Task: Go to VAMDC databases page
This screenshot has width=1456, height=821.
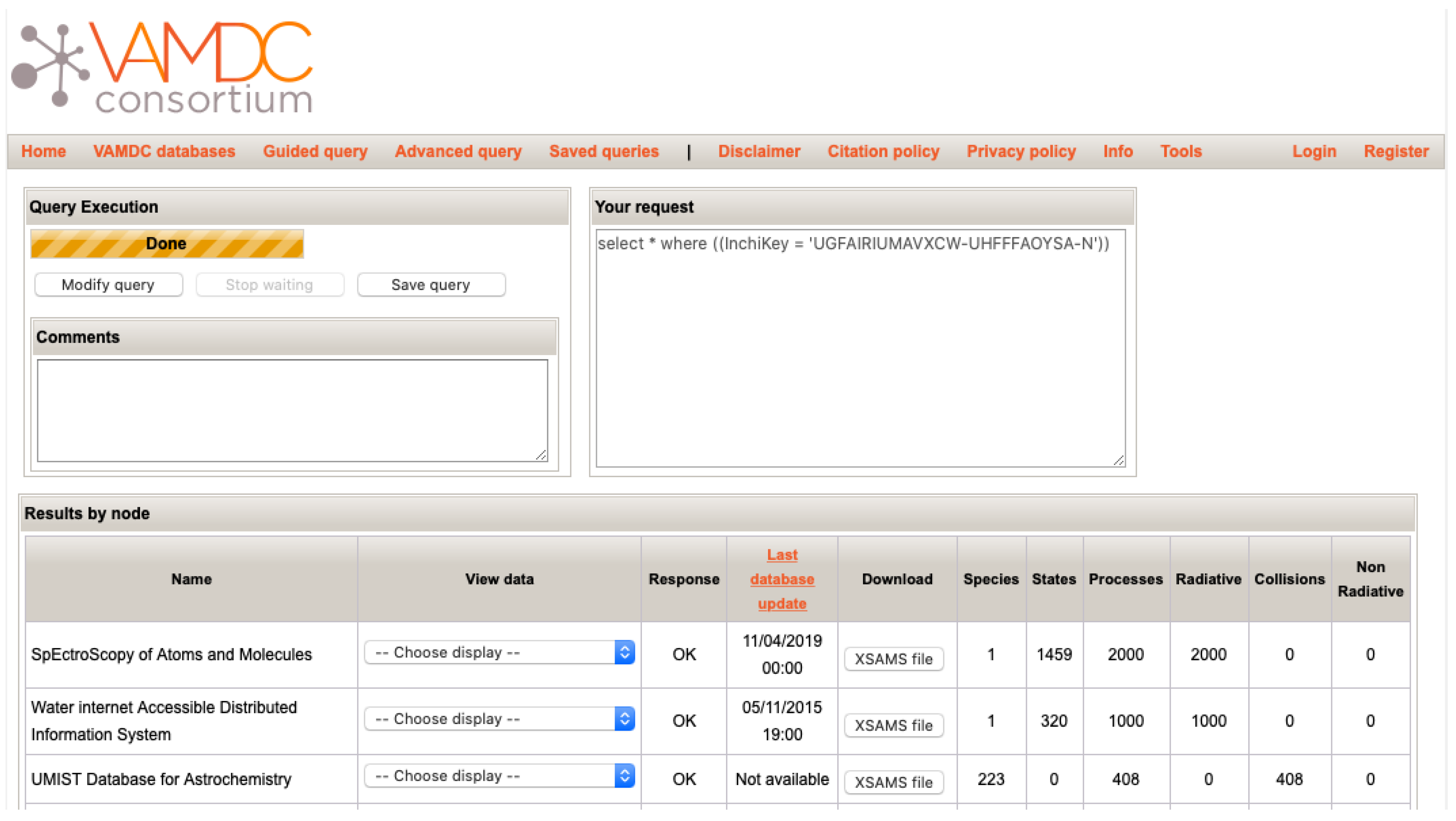Action: [164, 151]
